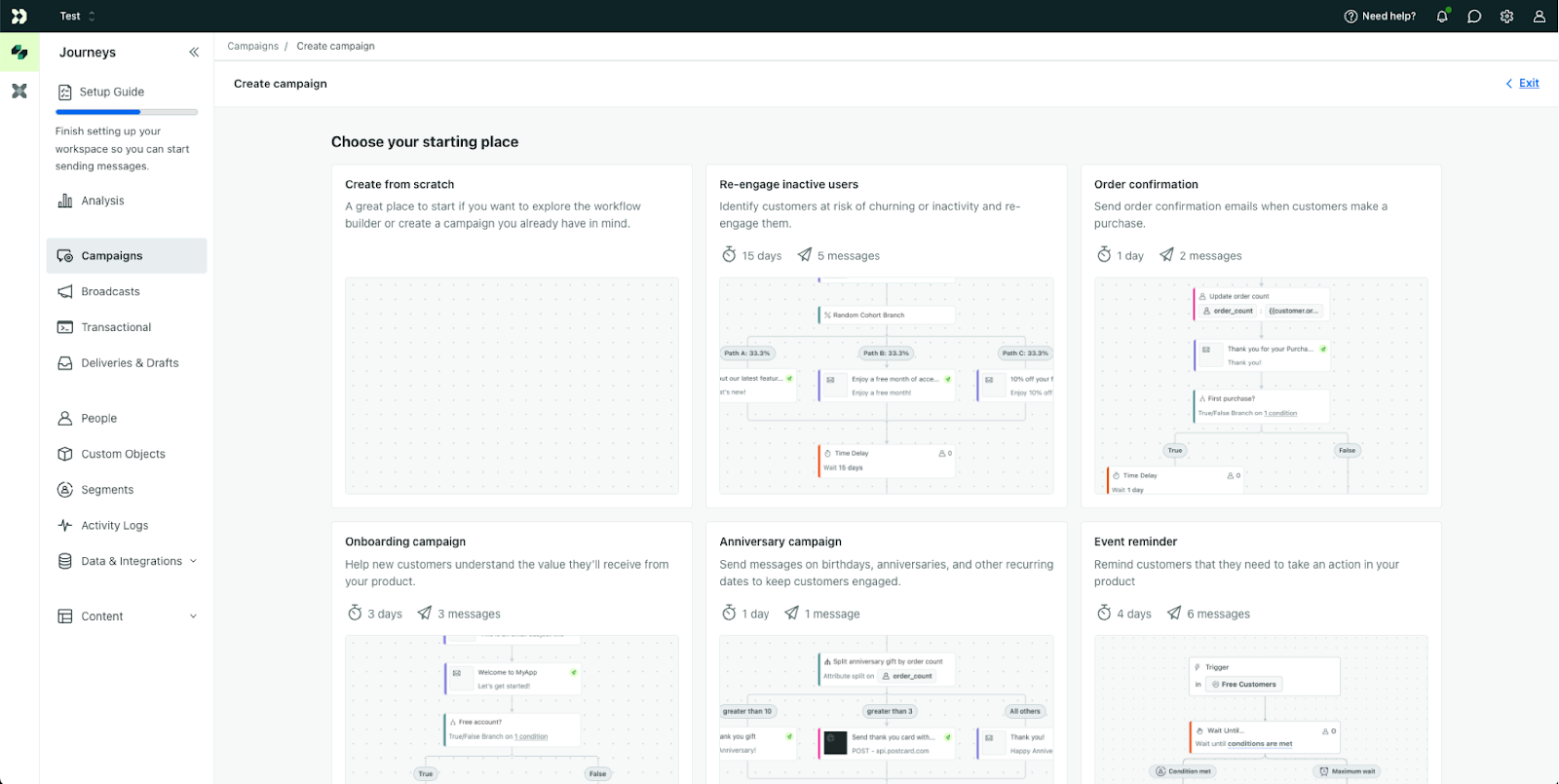Click the Anniversary campaign workflow preview
This screenshot has height=784, width=1559.
point(887,709)
